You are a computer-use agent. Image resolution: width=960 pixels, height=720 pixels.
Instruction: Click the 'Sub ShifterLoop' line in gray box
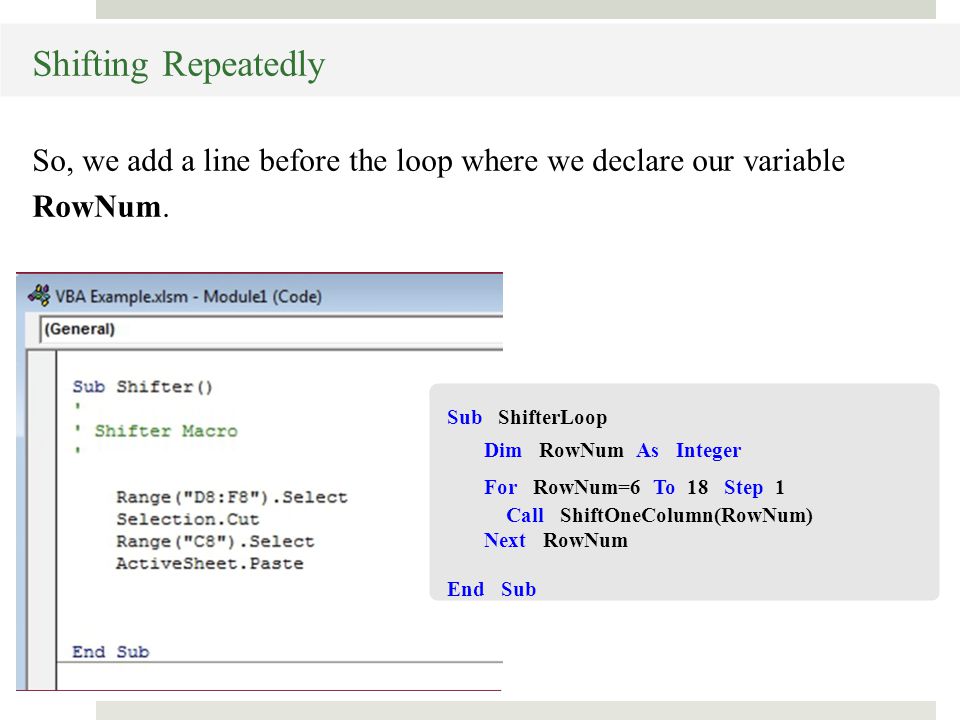tap(527, 418)
